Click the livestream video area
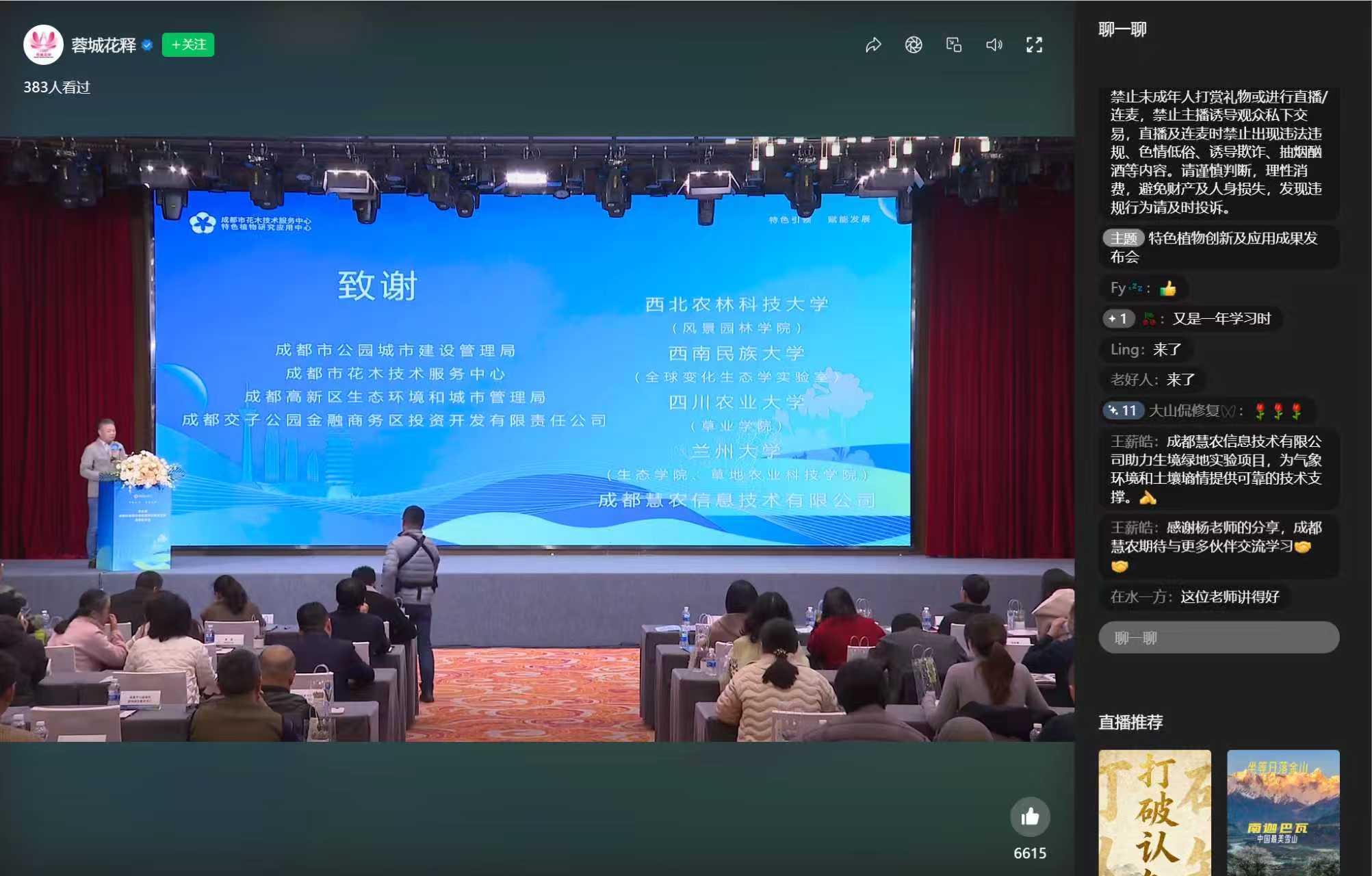 (x=537, y=438)
